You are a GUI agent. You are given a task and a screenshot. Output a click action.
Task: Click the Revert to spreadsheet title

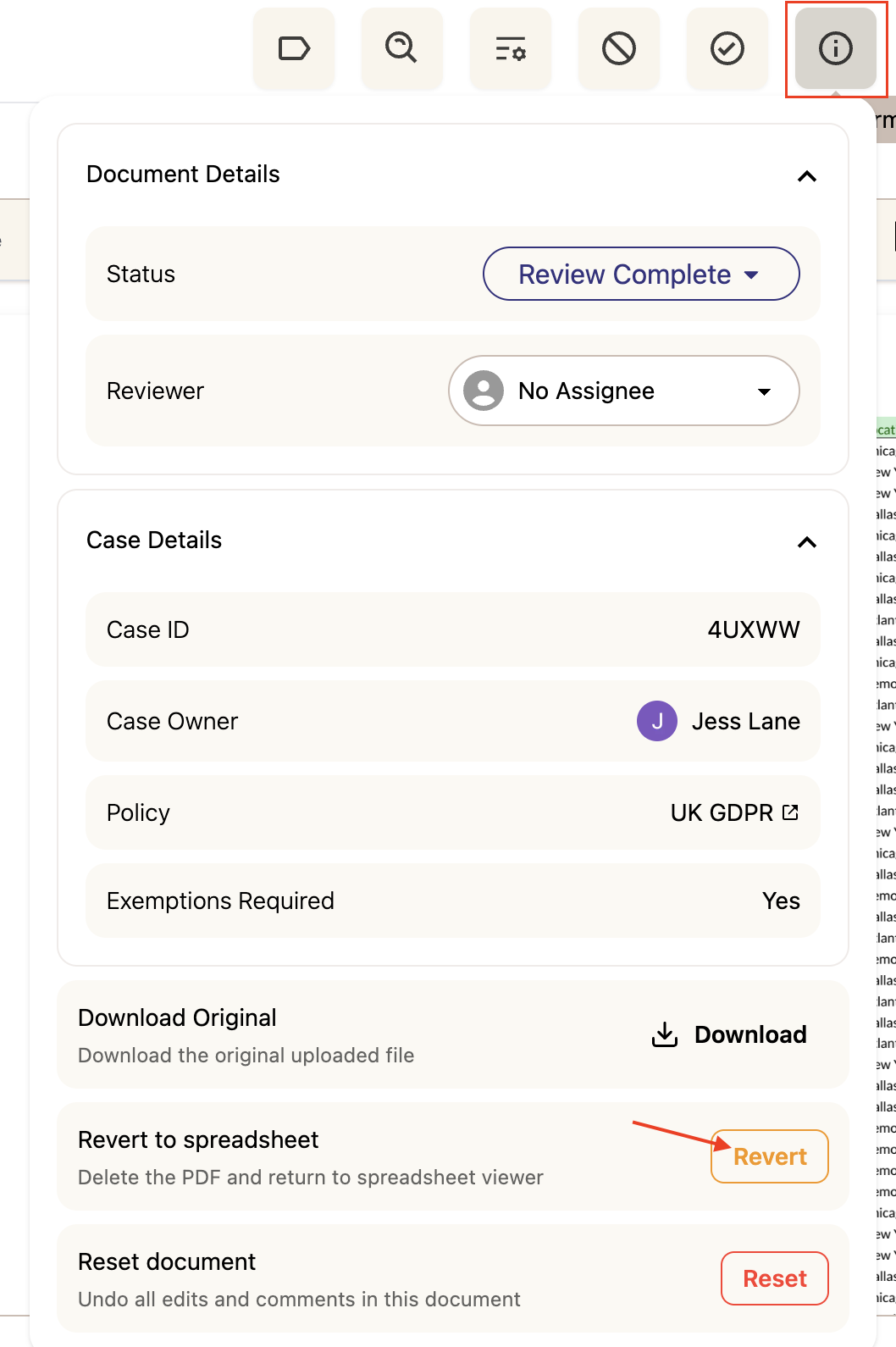198,1139
